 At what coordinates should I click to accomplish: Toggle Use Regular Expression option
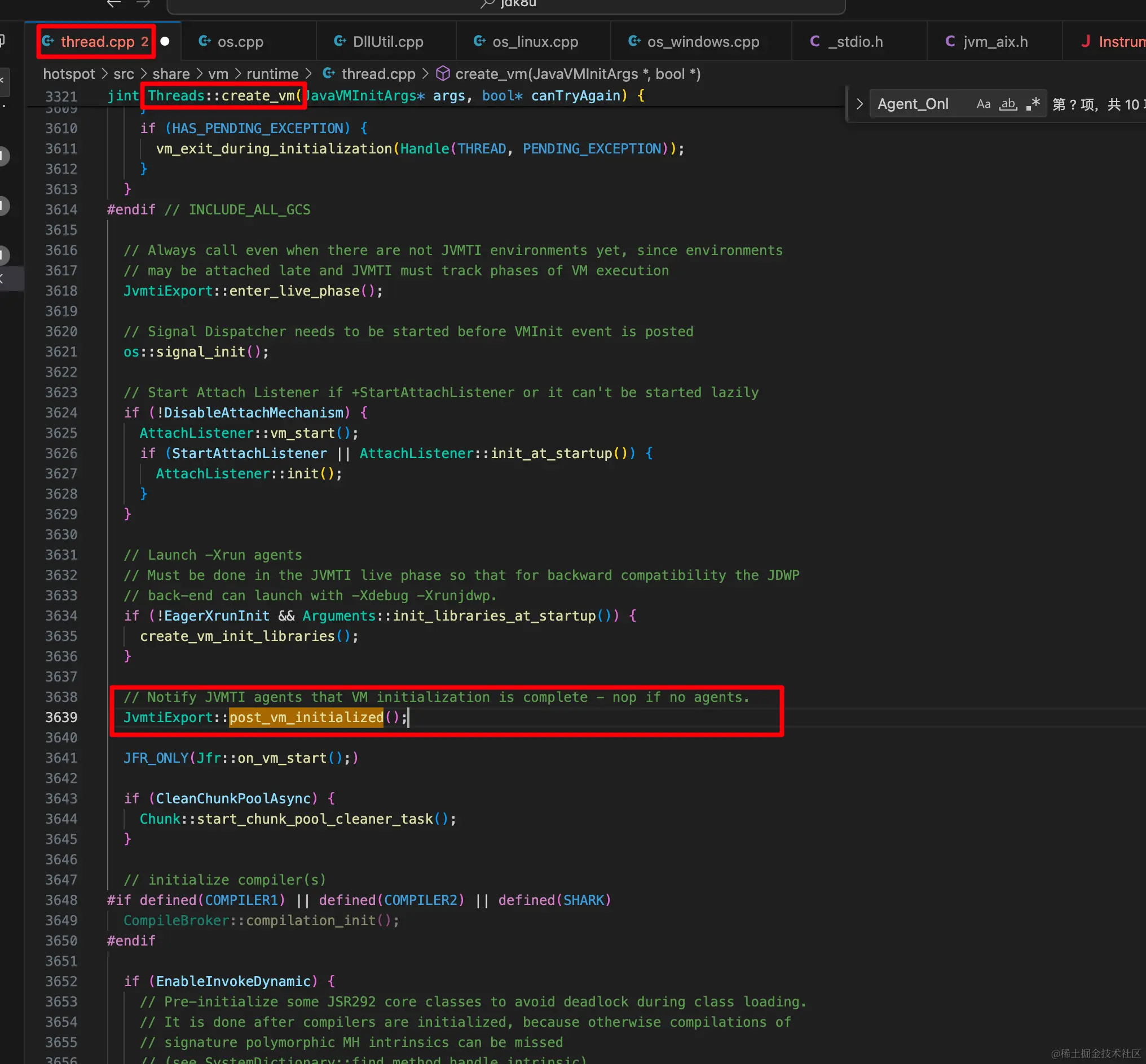point(1033,104)
